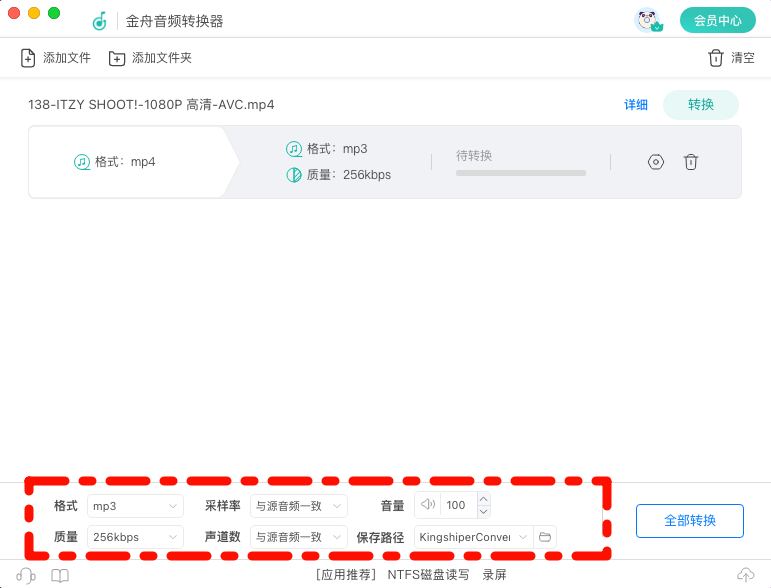The width and height of the screenshot is (771, 588).
Task: Click the 待转换 status text
Action: 474,156
